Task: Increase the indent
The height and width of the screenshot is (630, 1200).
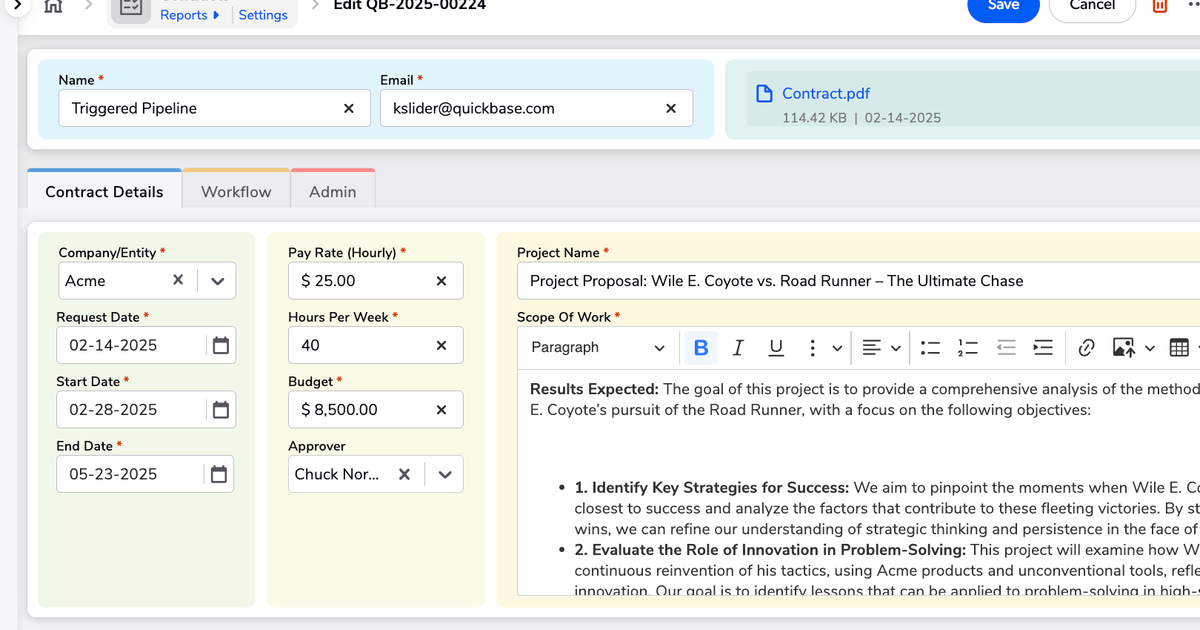Action: (1043, 347)
